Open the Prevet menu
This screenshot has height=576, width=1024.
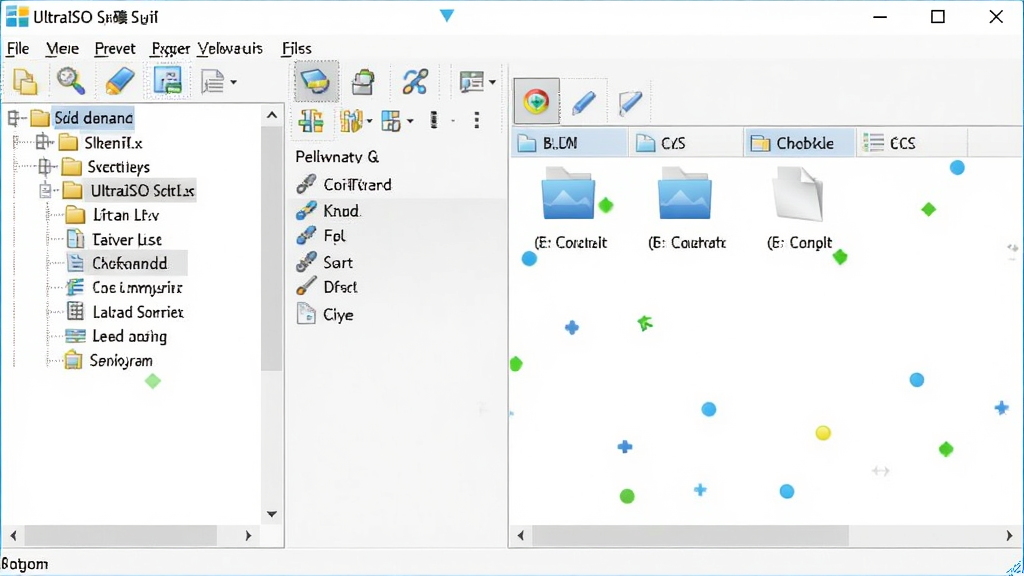pos(115,48)
